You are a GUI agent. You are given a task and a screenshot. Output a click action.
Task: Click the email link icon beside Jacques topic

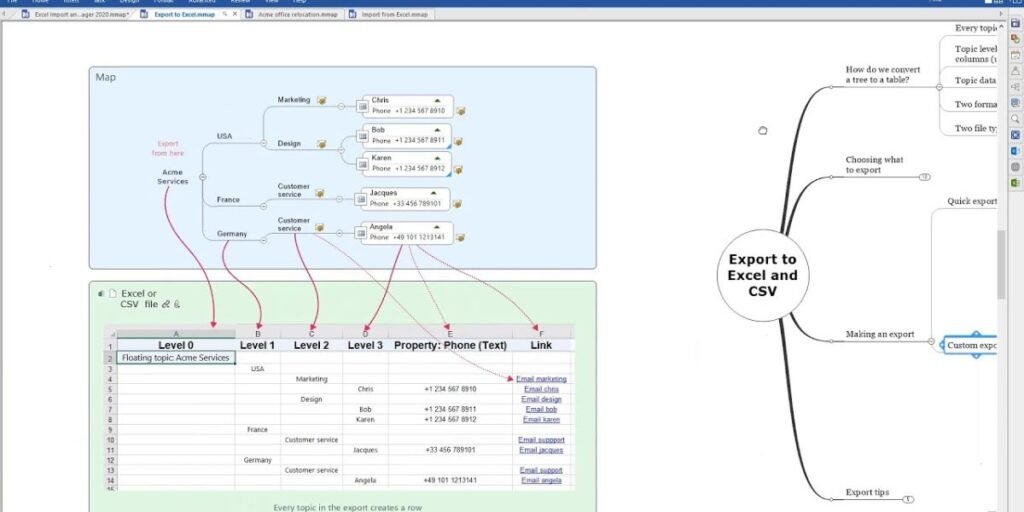coord(457,204)
